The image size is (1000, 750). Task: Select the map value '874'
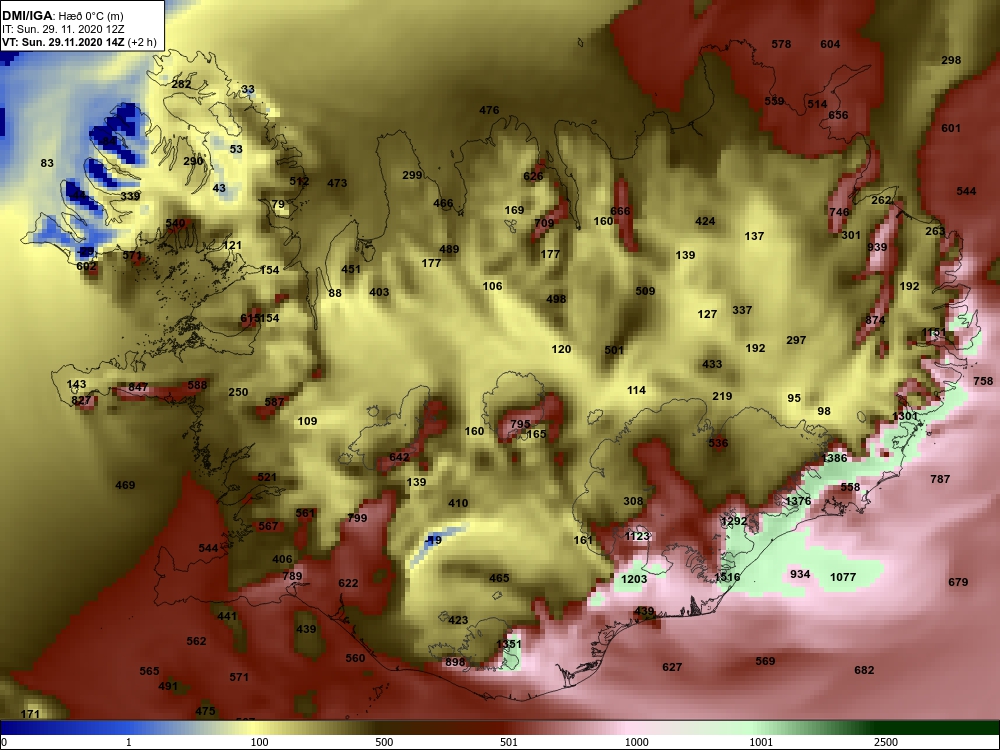tap(876, 320)
